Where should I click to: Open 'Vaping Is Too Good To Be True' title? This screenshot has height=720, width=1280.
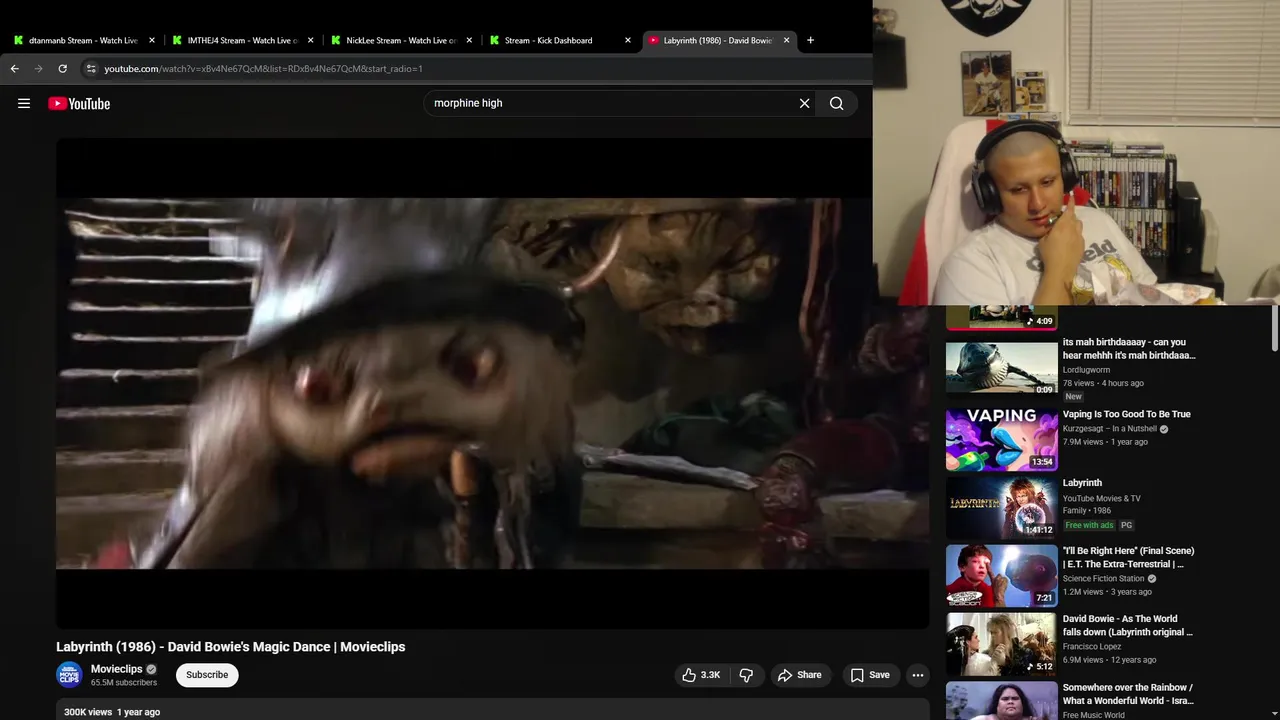[x=1126, y=414]
